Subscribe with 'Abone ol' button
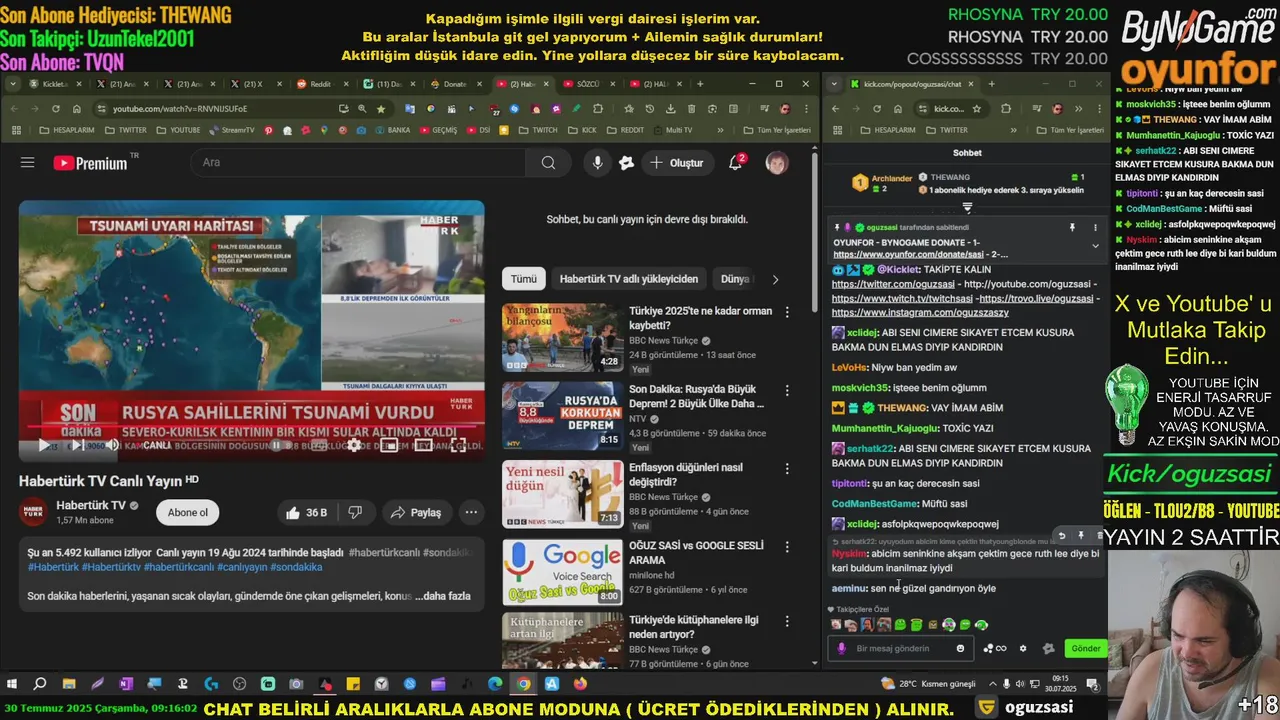This screenshot has width=1280, height=720. (x=188, y=512)
